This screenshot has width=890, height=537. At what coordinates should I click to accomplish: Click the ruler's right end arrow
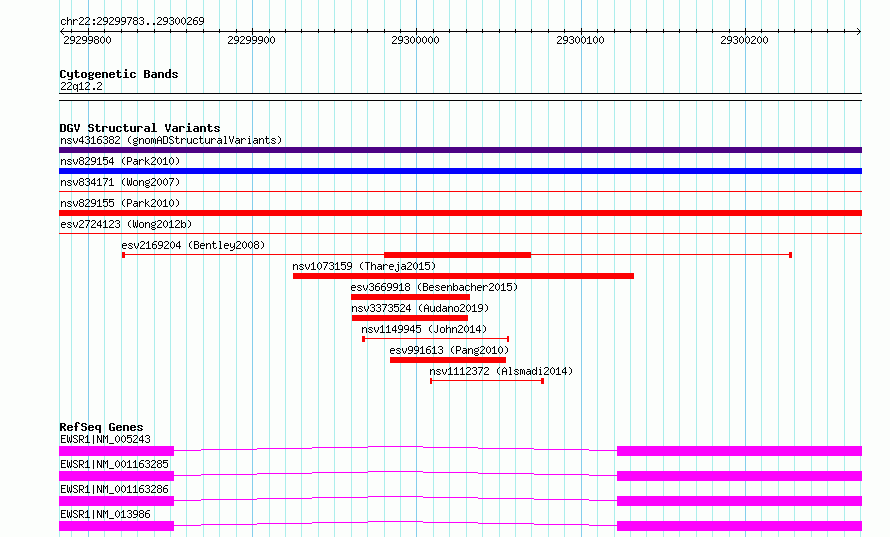tap(858, 31)
